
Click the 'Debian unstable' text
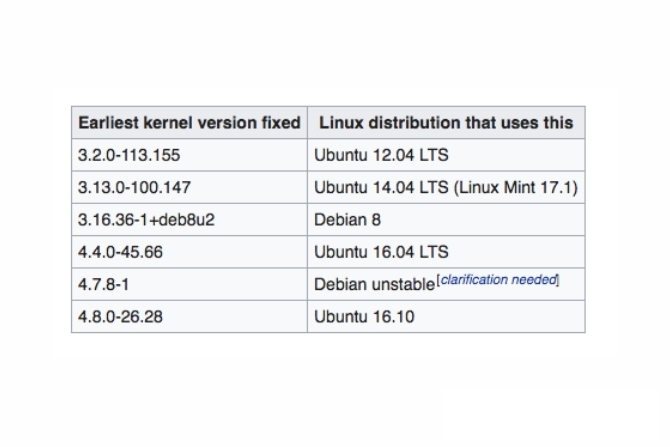point(374,285)
